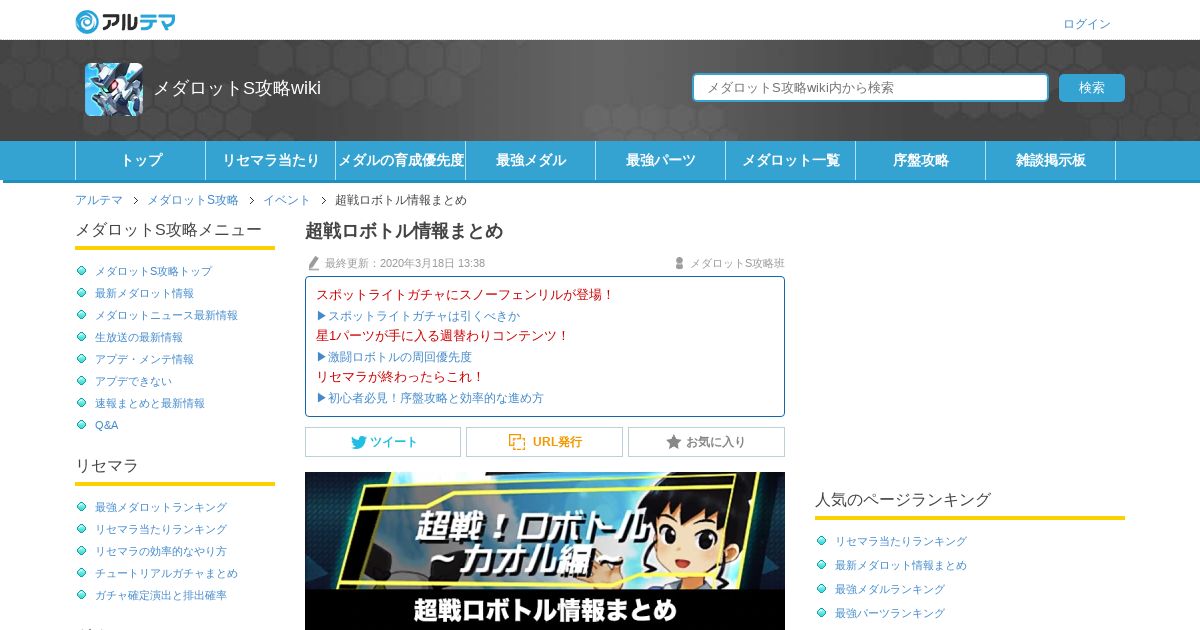
Task: Open 最新メダロット情報 sidebar link
Action: pos(144,293)
